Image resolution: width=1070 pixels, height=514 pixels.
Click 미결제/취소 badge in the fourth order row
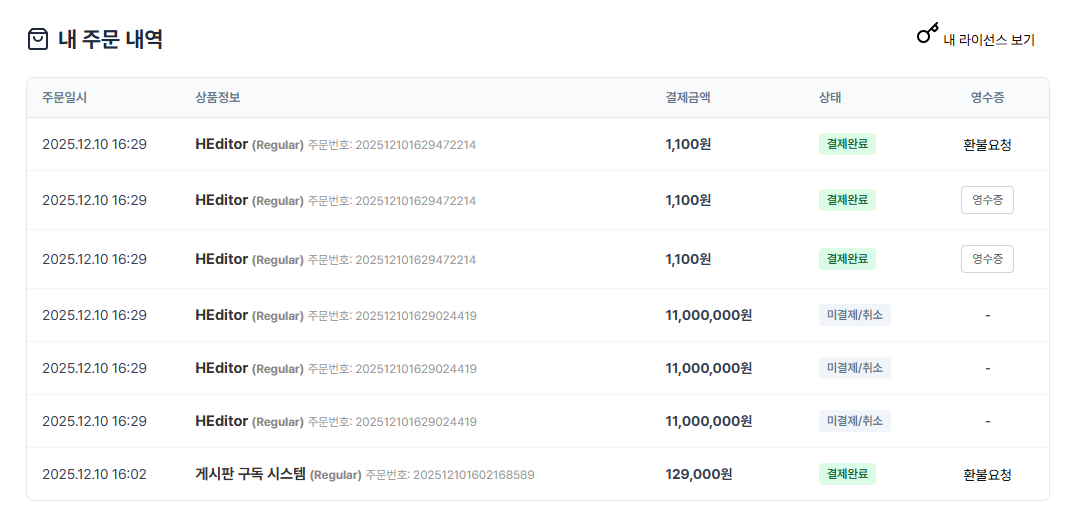point(855,315)
